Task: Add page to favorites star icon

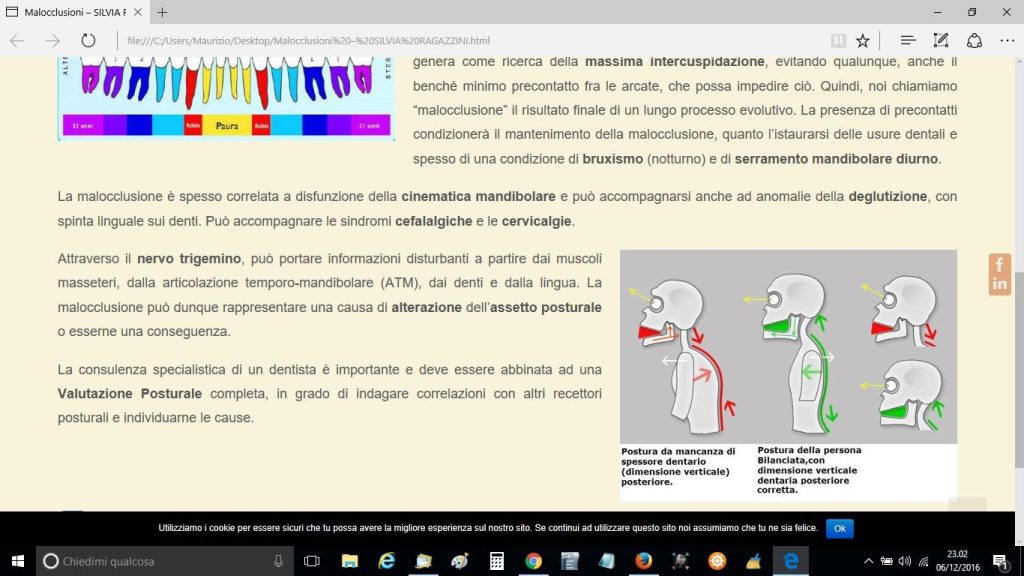Action: 862,41
